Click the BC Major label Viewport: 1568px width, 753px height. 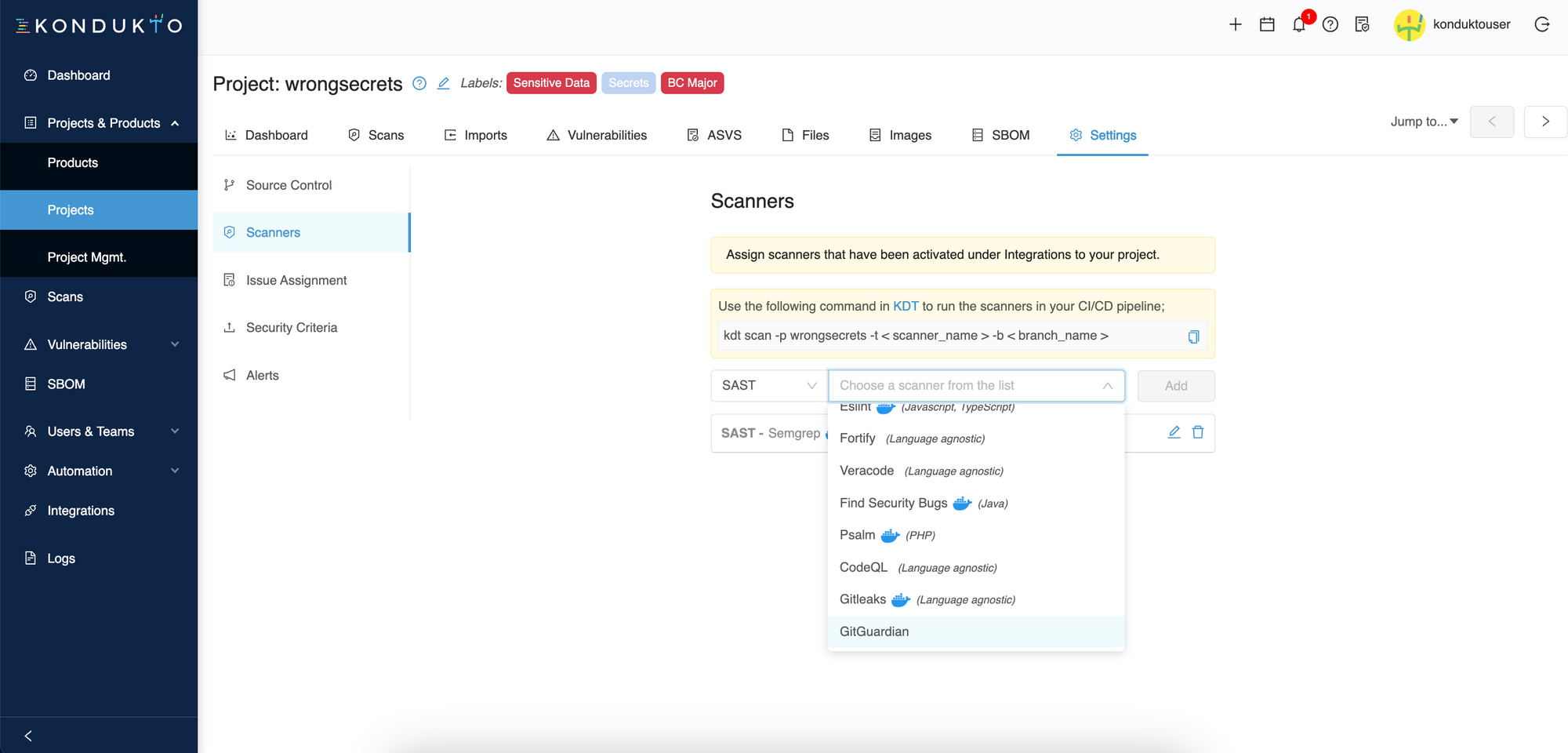tap(692, 83)
